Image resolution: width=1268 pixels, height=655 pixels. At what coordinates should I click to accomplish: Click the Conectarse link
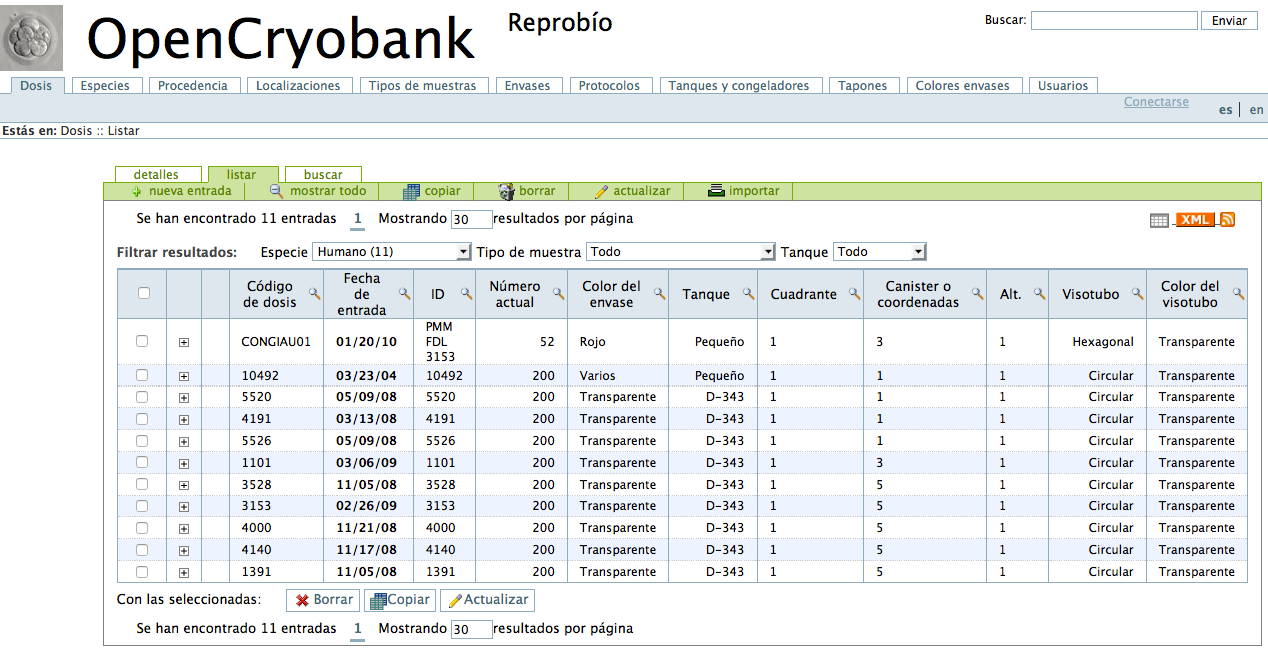click(x=1156, y=101)
